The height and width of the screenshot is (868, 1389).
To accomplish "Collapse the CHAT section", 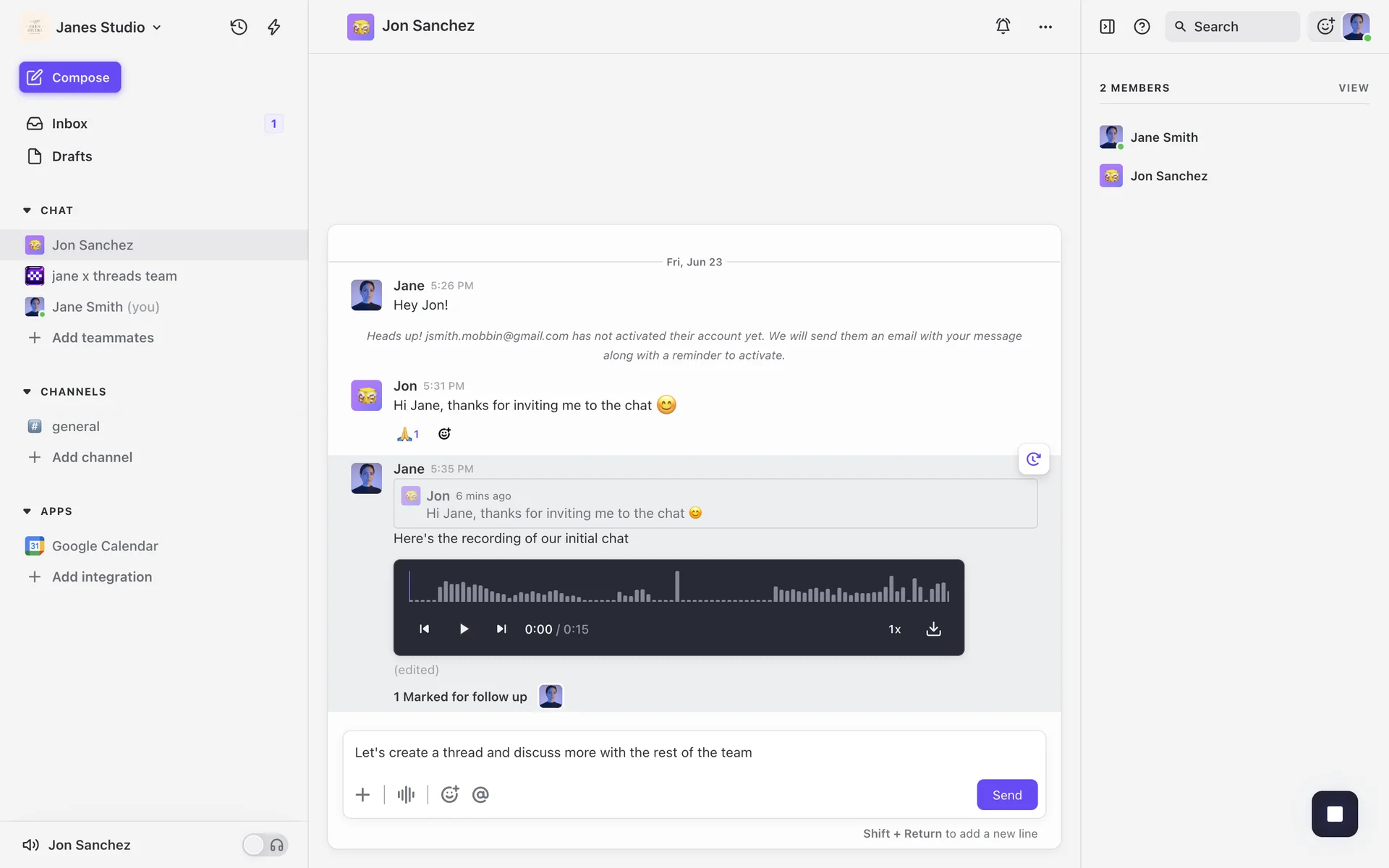I will (27, 210).
